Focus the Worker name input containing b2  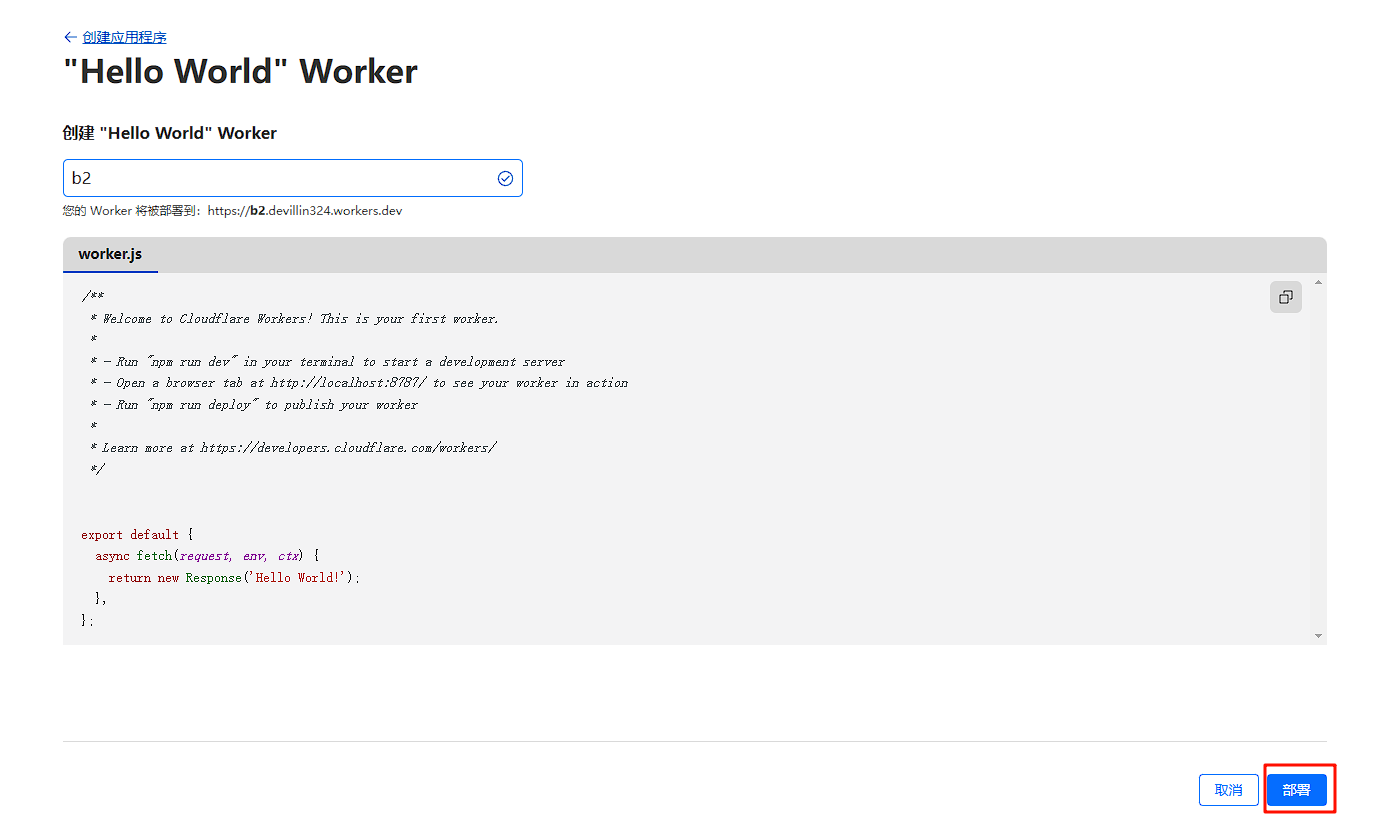click(280, 178)
